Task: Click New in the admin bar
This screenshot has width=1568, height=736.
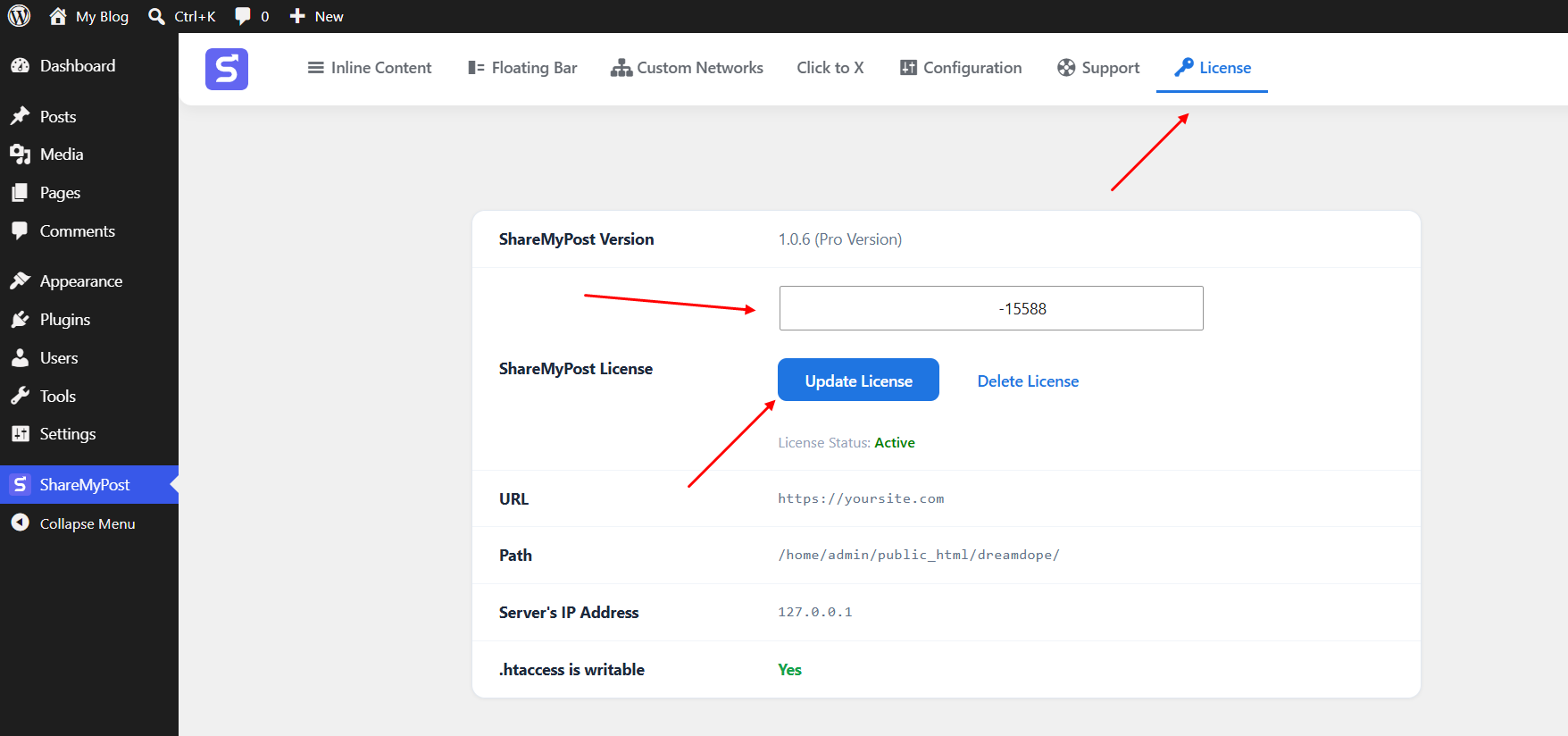Action: [x=329, y=16]
